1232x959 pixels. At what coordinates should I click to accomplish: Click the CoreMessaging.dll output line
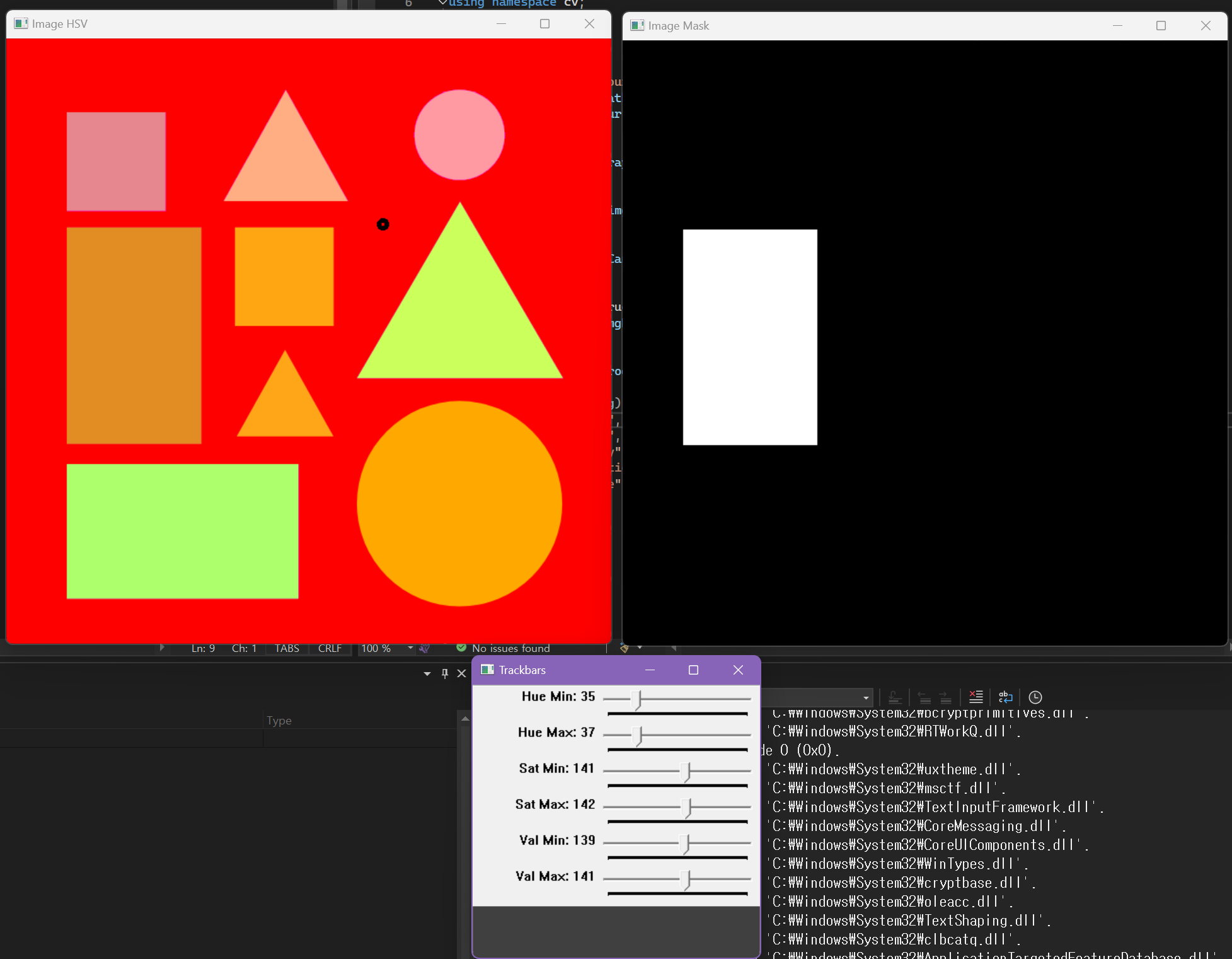pyautogui.click(x=916, y=826)
